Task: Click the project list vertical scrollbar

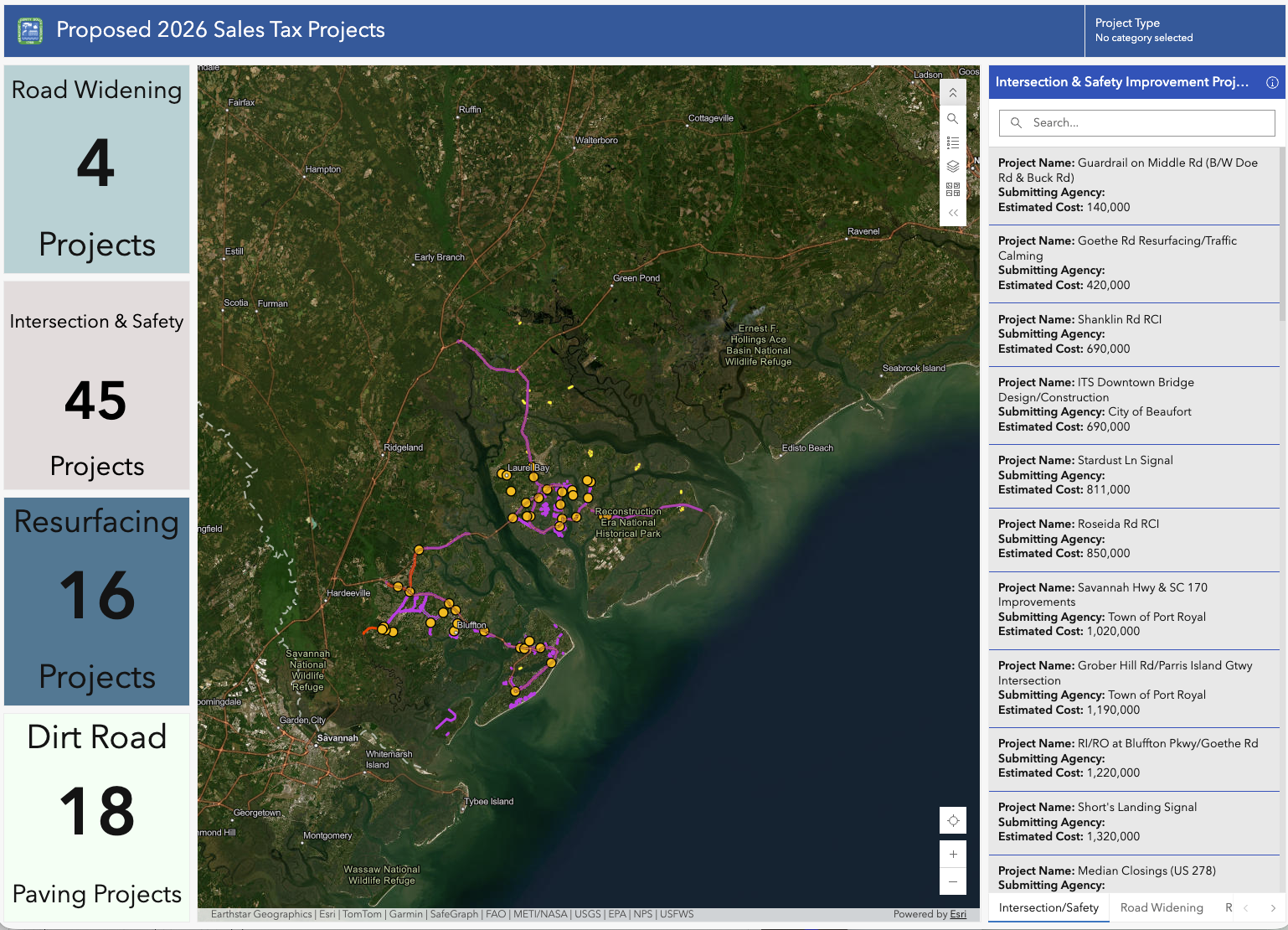Action: 1283,235
